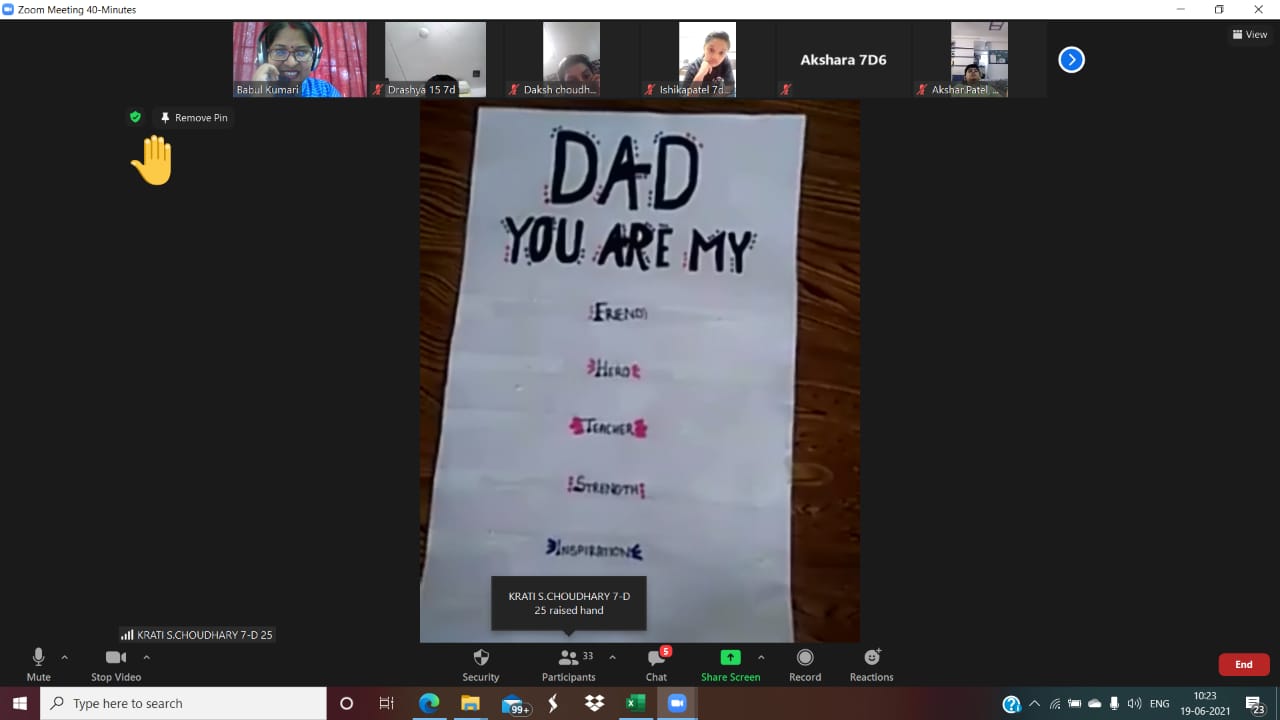The image size is (1280, 720).
Task: Open Cortana circle in taskbar
Action: (x=346, y=704)
